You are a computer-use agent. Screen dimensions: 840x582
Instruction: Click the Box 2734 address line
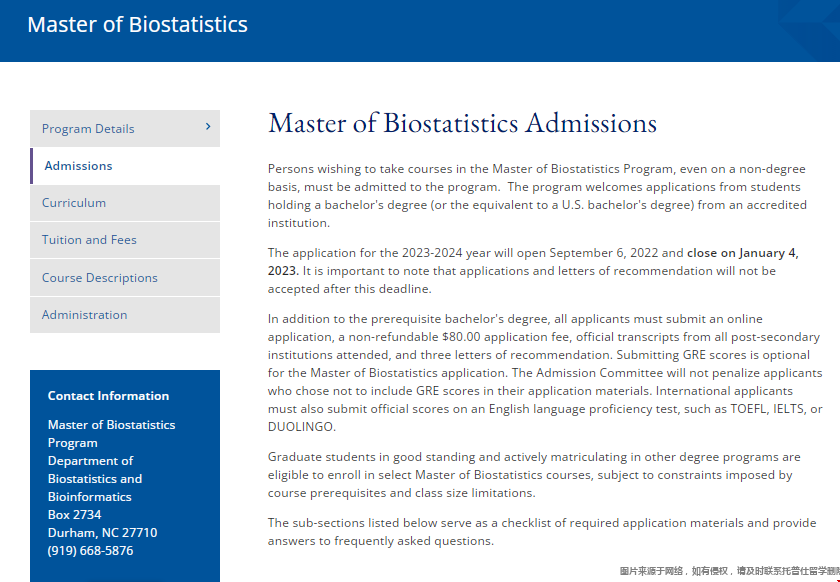coord(74,515)
